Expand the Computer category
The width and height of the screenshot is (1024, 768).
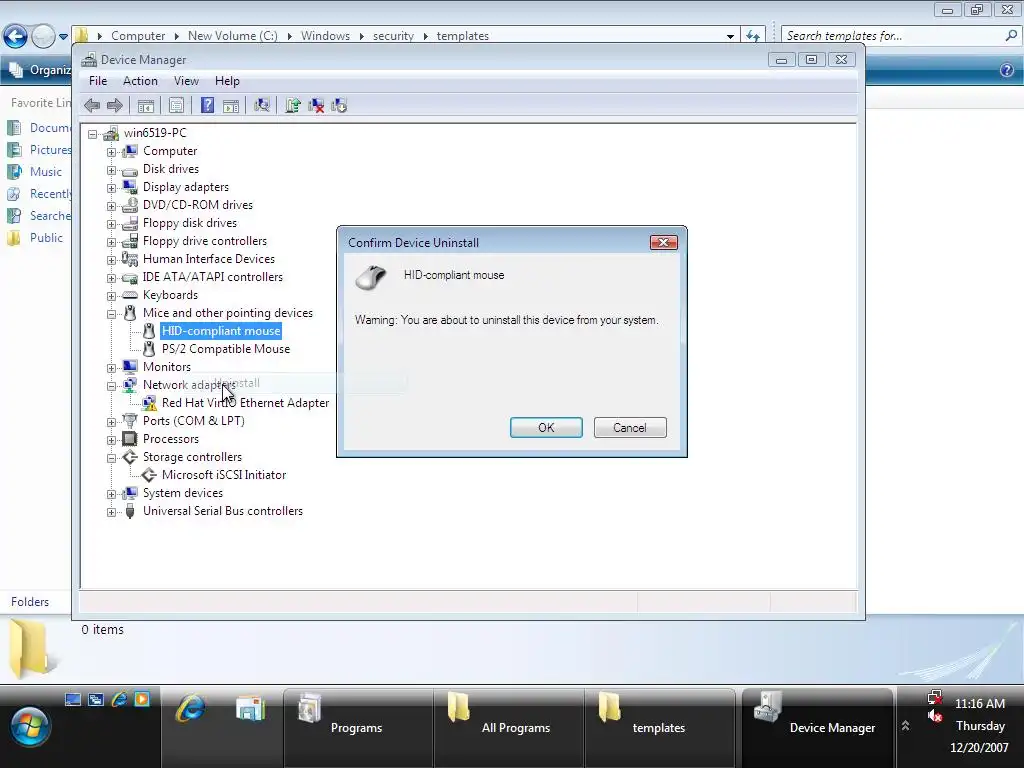112,152
